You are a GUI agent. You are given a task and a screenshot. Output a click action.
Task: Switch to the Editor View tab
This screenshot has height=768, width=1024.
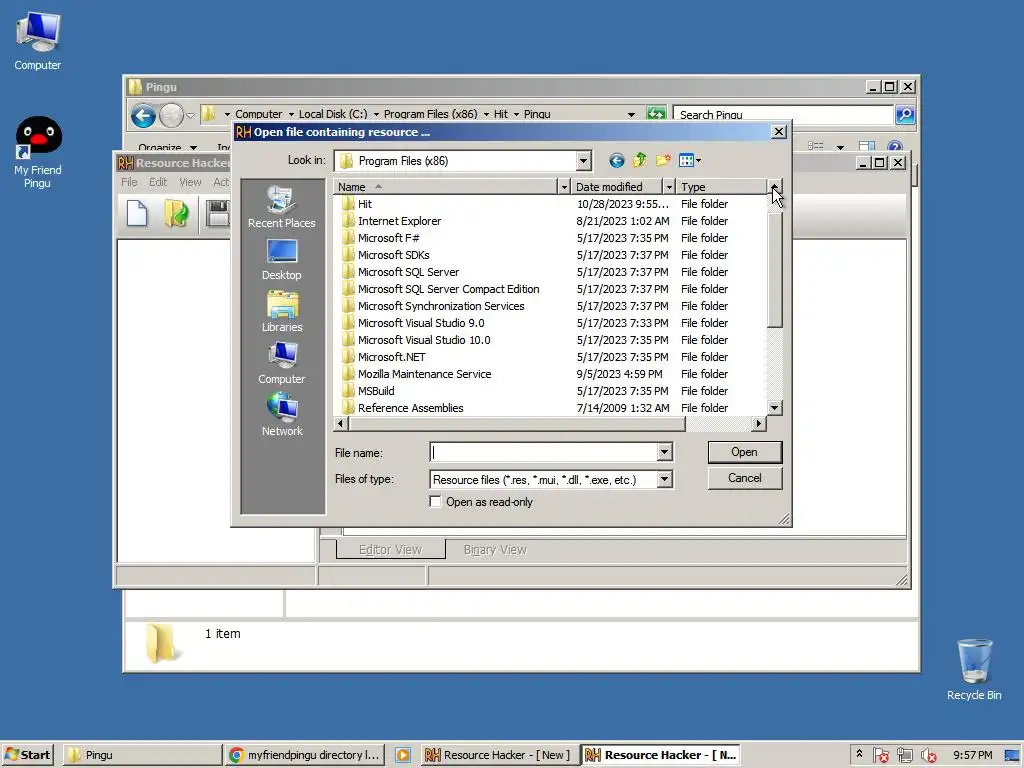click(x=391, y=549)
